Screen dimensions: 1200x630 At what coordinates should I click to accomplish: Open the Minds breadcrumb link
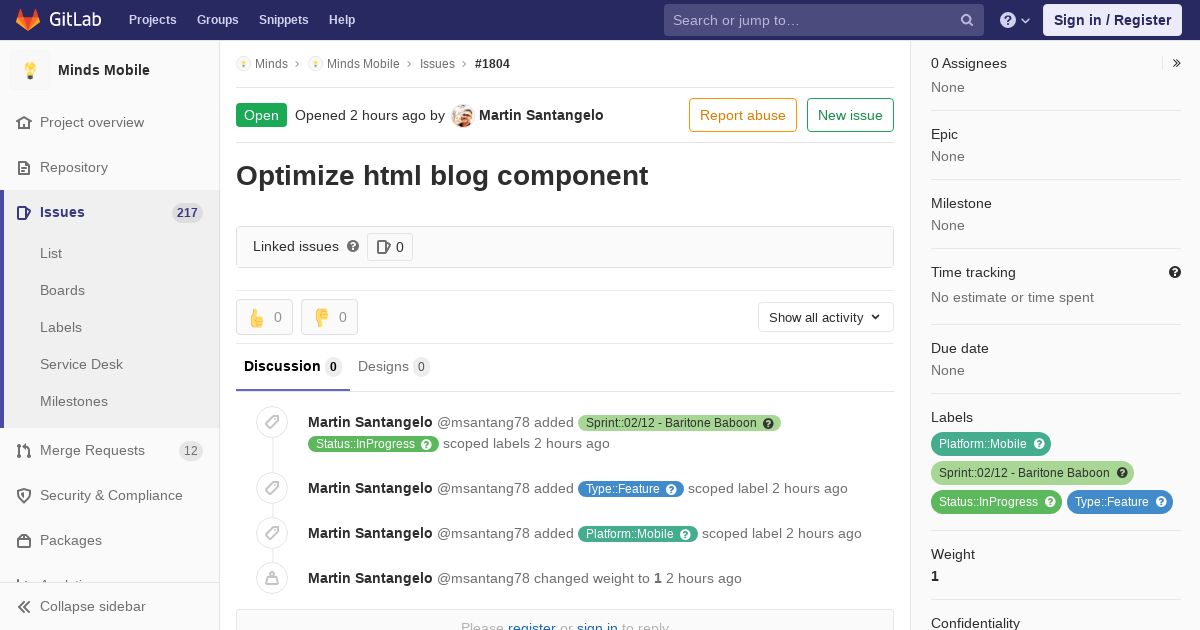tap(271, 64)
